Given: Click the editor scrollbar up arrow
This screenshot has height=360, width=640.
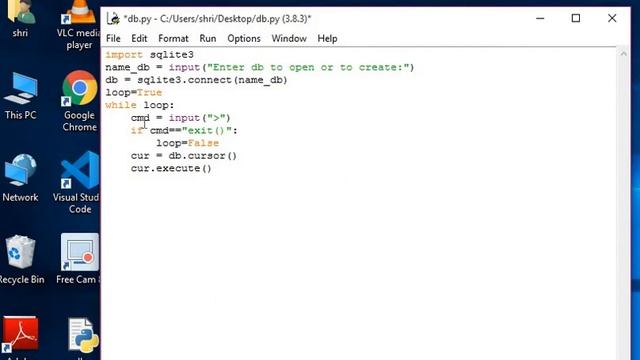Looking at the screenshot, I should click(623, 53).
